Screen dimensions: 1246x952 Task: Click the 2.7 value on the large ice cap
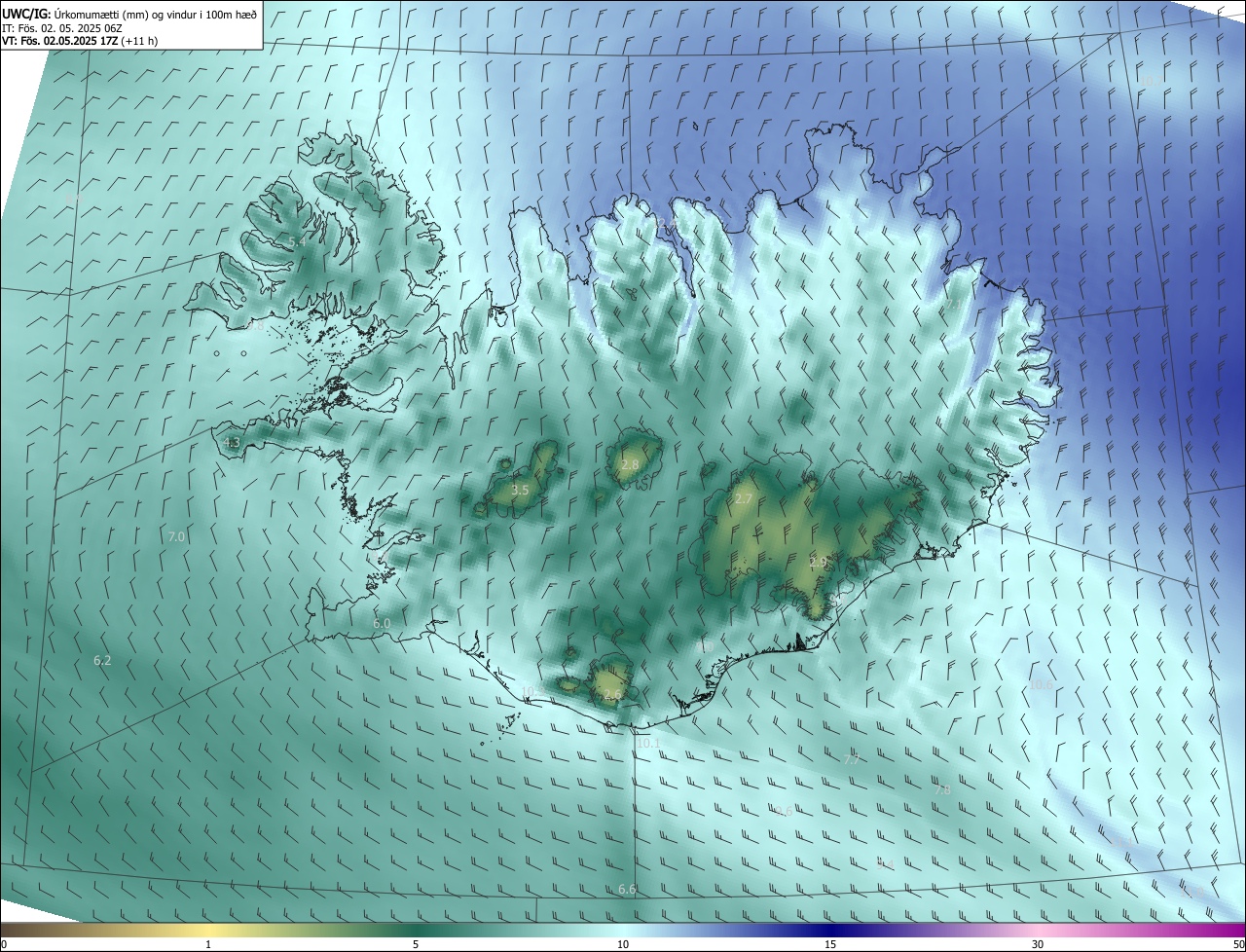pyautogui.click(x=744, y=498)
